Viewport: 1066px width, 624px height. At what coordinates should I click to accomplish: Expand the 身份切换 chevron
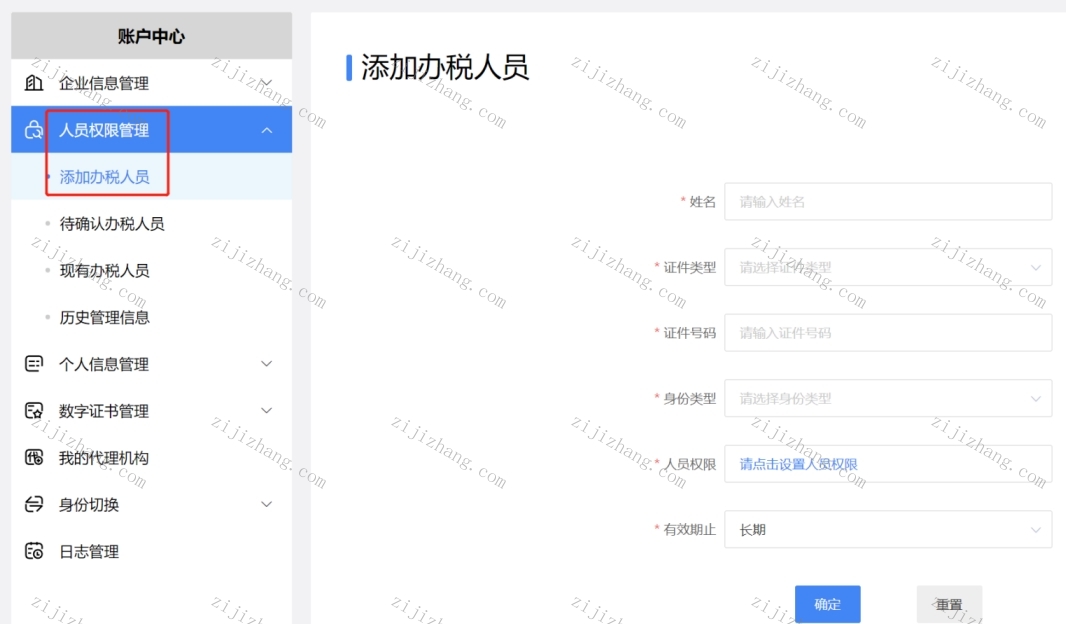[266, 504]
